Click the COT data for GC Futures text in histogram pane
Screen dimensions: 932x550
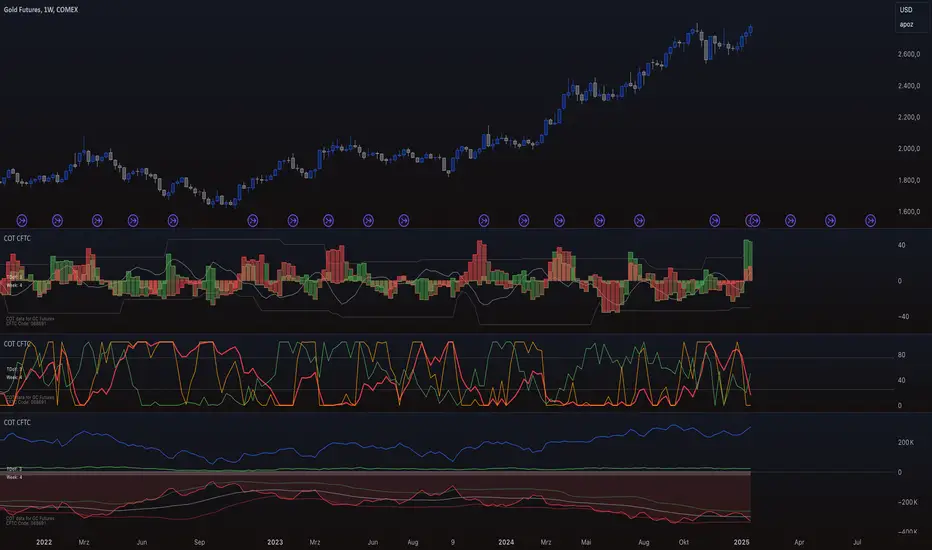30,319
